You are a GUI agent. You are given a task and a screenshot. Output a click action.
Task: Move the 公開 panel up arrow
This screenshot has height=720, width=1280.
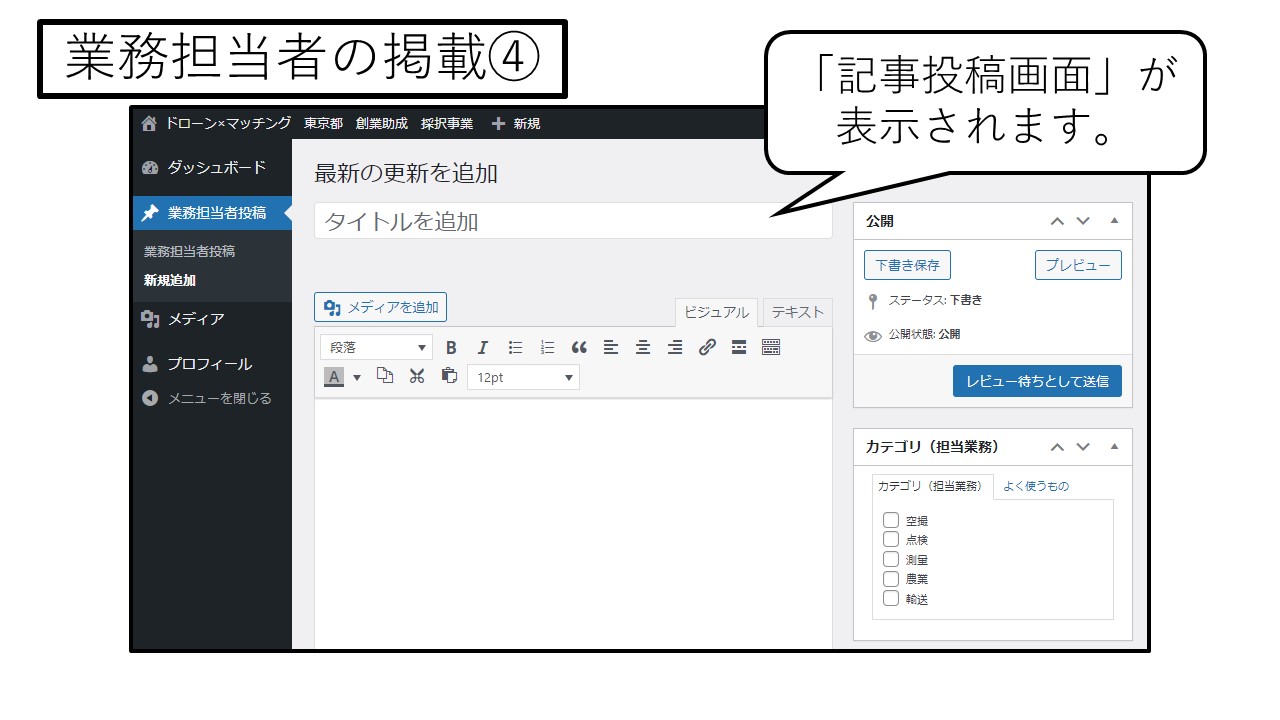coord(1057,221)
